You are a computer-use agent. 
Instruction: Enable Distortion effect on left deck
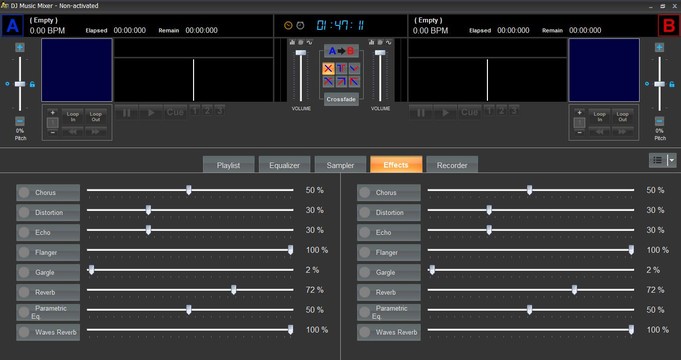pos(48,212)
